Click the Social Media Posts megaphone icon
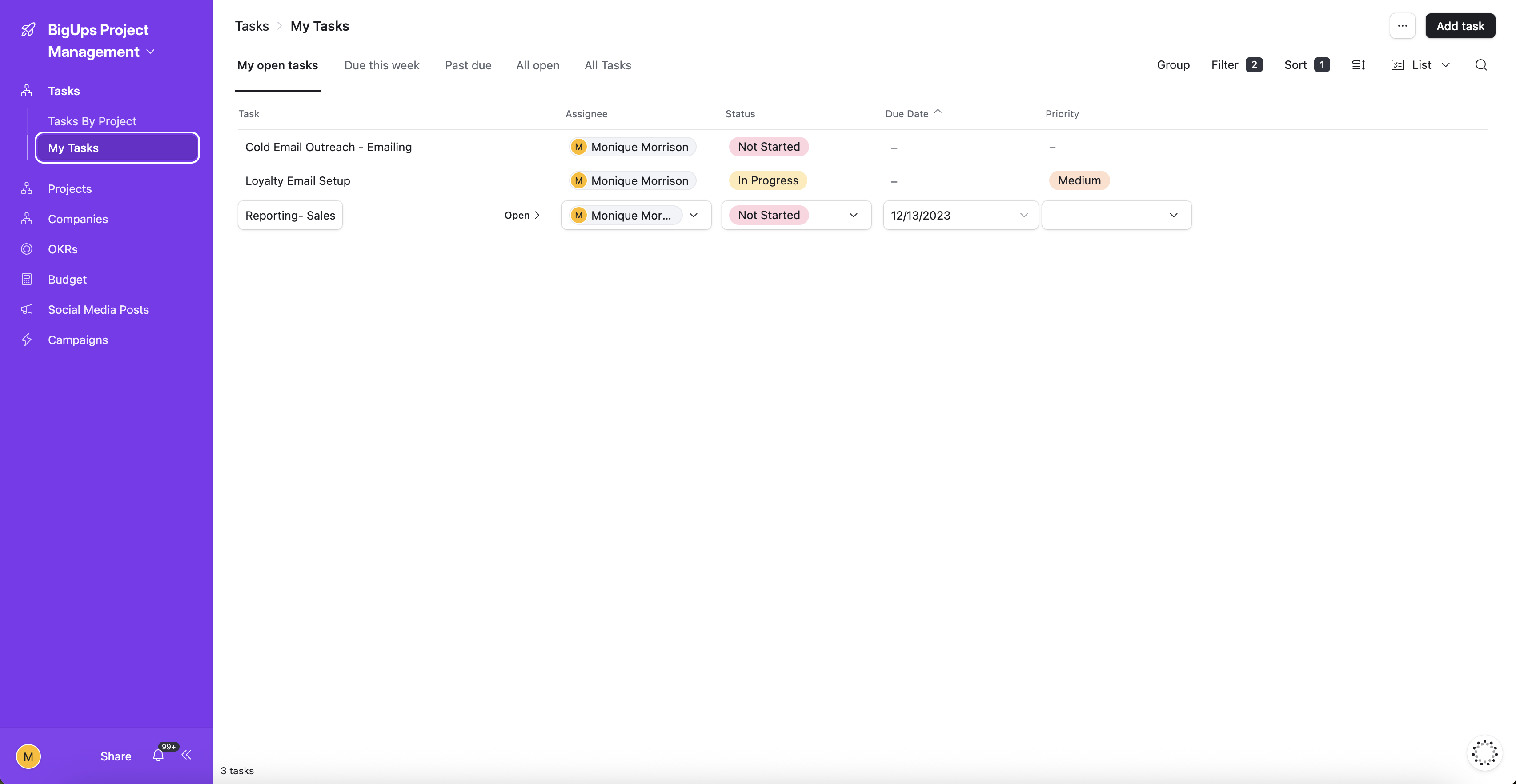This screenshot has height=784, width=1516. (27, 309)
